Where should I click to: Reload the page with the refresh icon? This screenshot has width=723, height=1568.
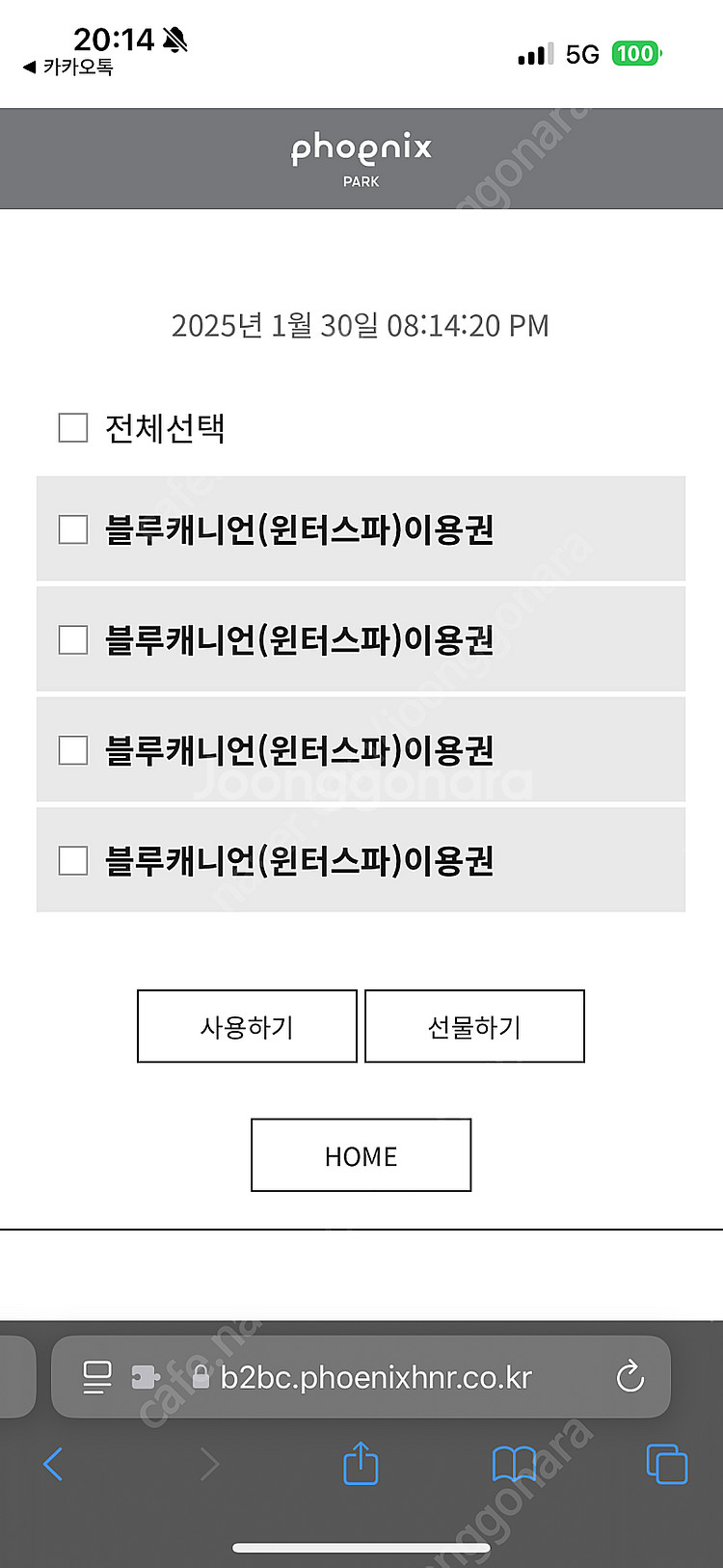click(x=629, y=1376)
